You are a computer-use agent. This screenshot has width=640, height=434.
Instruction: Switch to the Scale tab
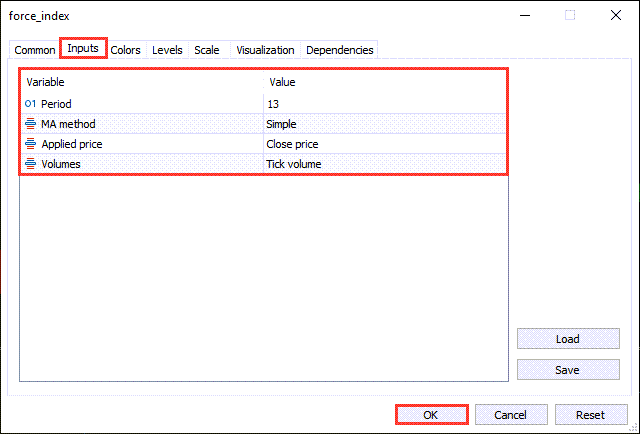pos(207,50)
